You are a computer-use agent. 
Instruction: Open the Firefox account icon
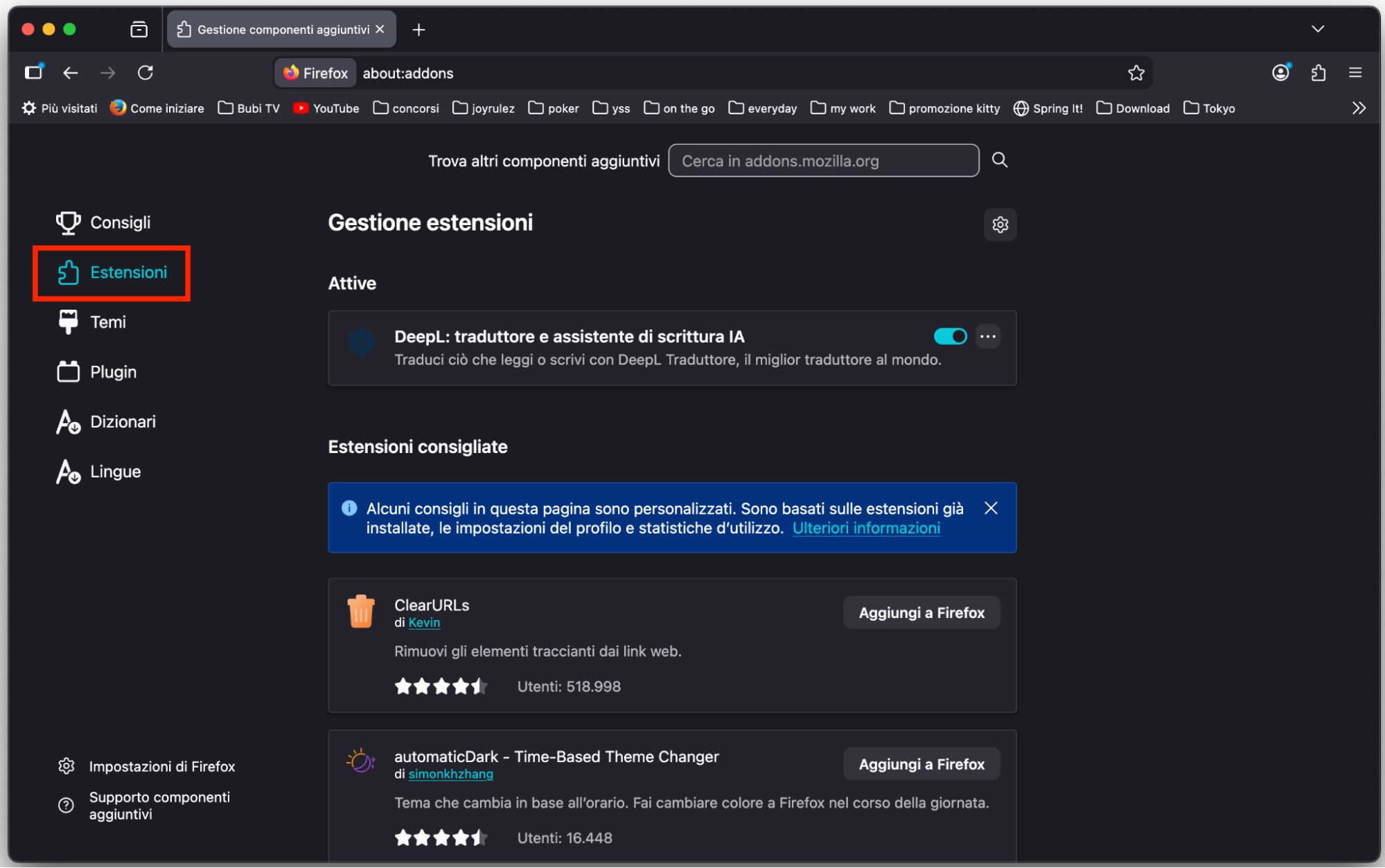click(x=1280, y=73)
